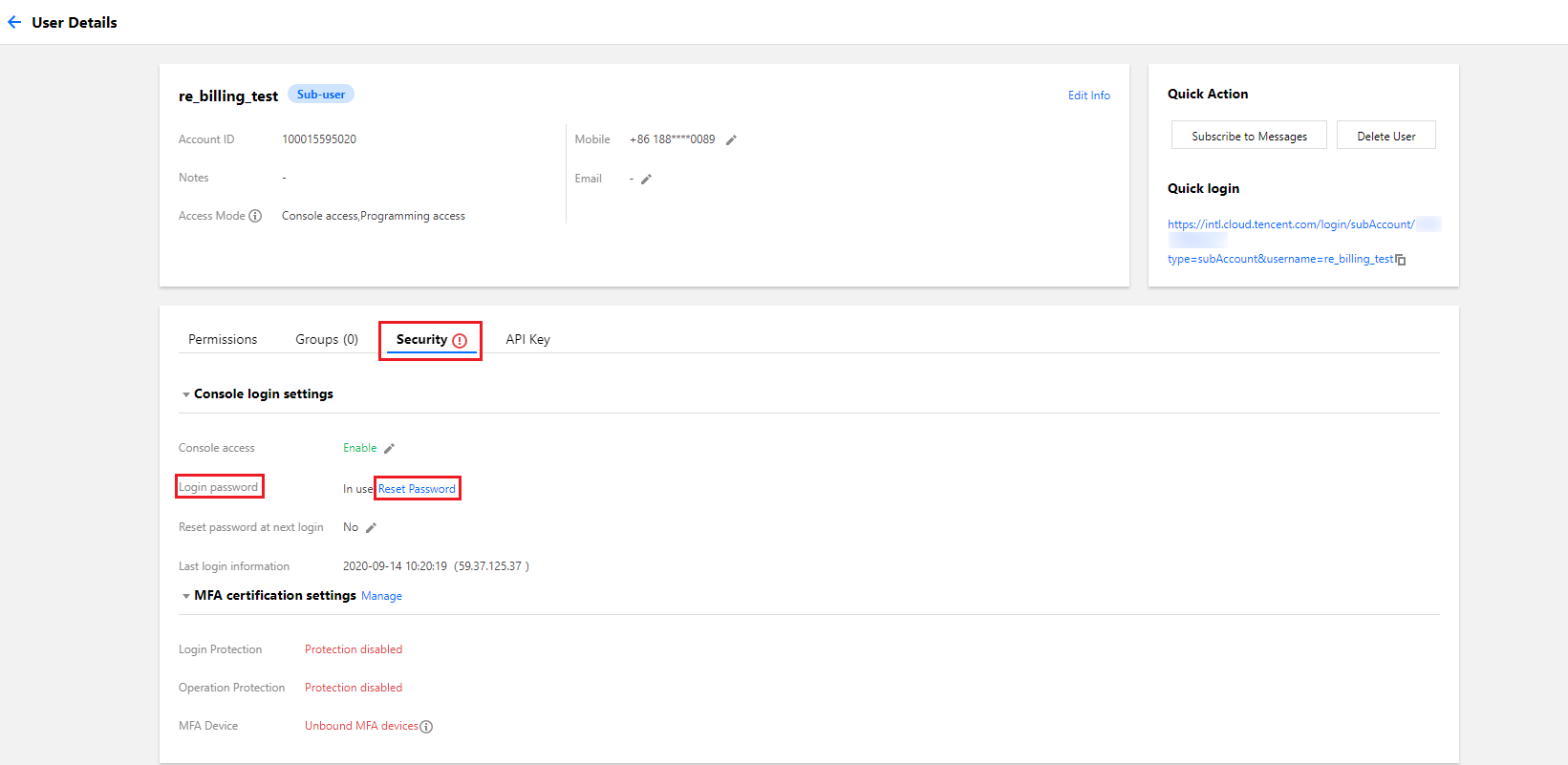Open the MFA Manage link
1568x765 pixels.
coord(381,596)
